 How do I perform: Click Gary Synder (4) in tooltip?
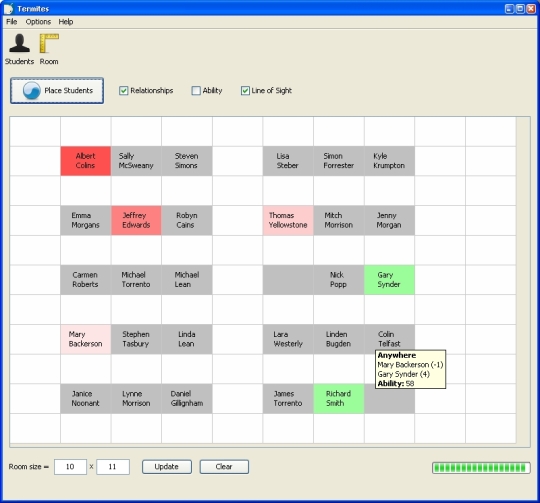click(404, 374)
